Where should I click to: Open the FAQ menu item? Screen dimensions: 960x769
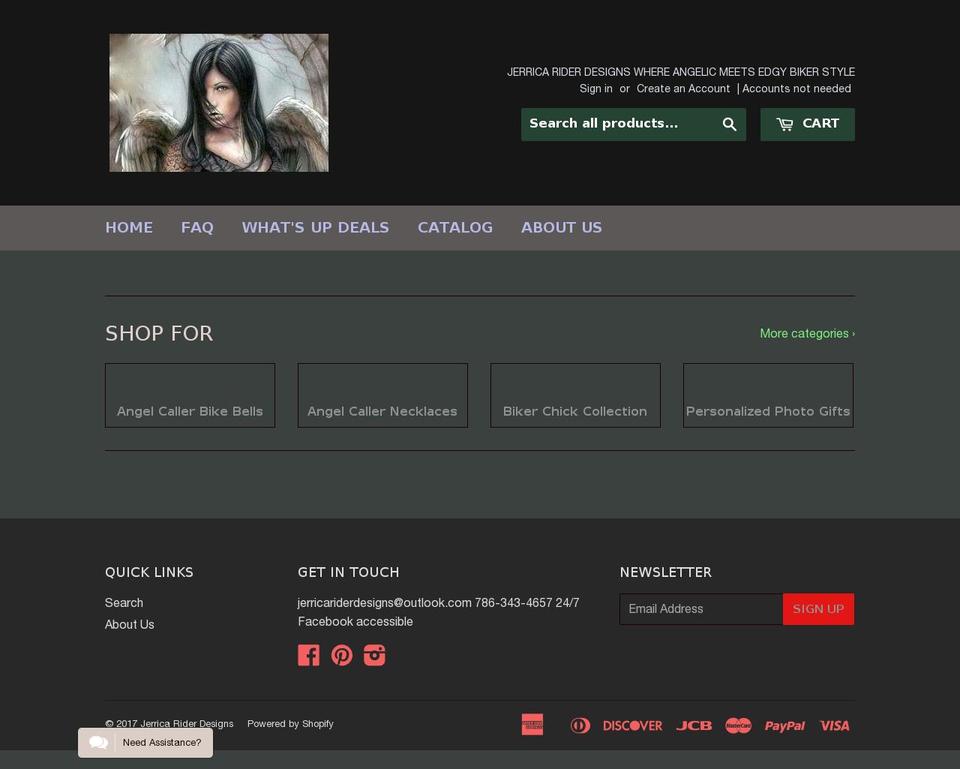tap(197, 228)
